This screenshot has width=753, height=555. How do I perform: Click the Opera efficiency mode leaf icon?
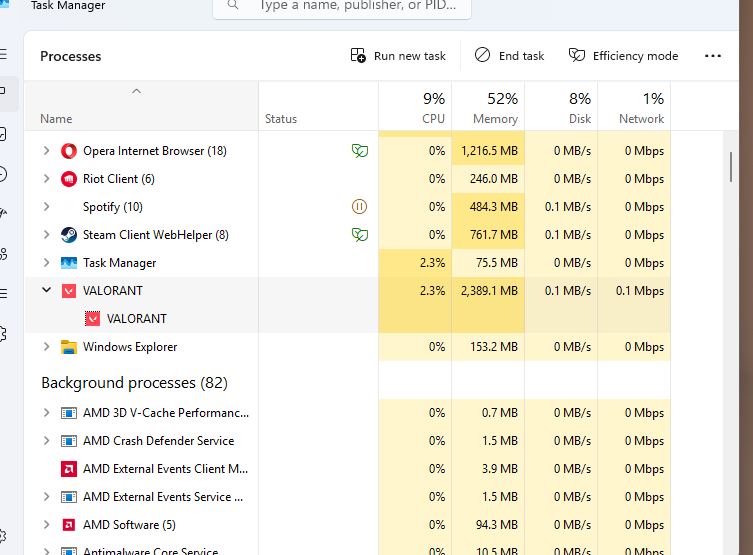pyautogui.click(x=360, y=151)
